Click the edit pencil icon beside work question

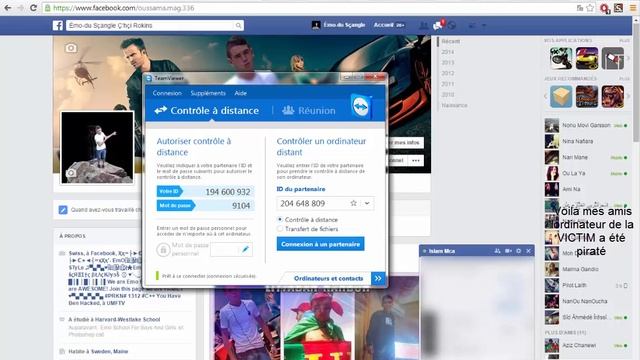(x=62, y=210)
